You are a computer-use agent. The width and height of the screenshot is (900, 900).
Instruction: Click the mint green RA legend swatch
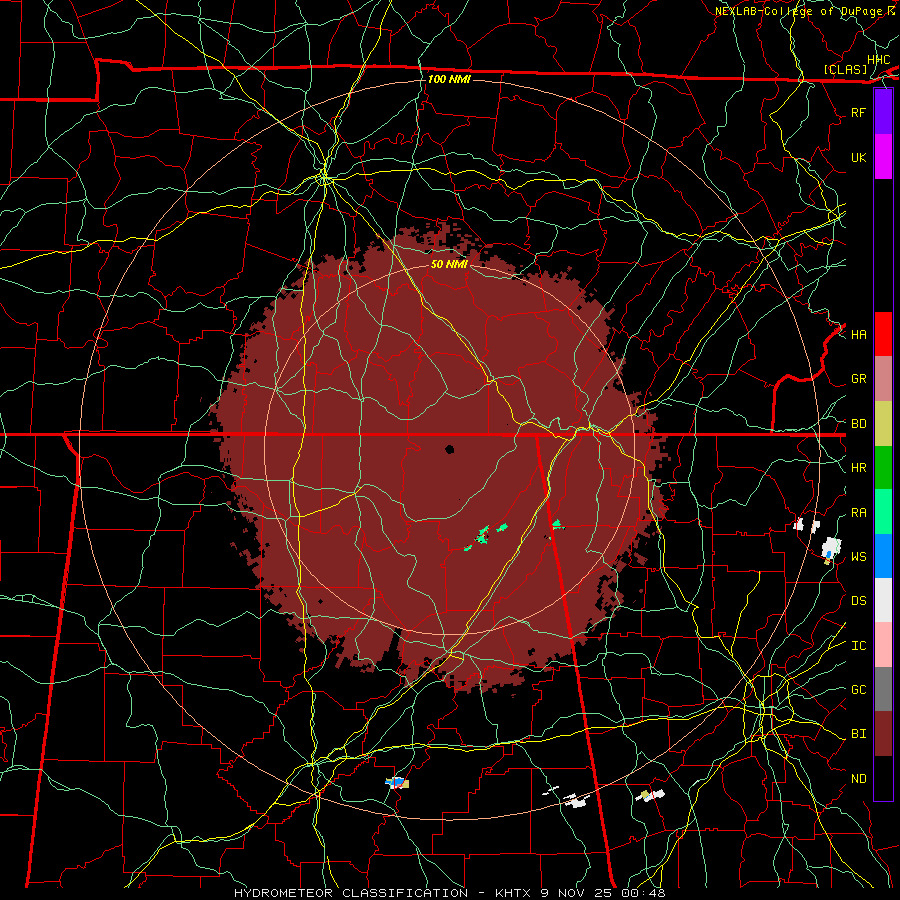pyautogui.click(x=883, y=512)
